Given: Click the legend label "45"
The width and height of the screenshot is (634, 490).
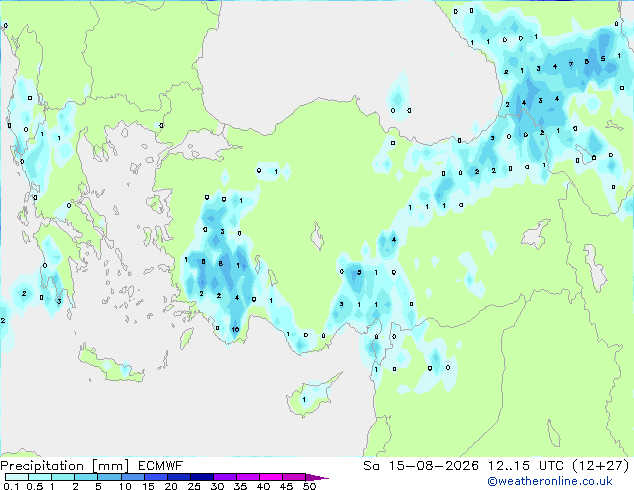Looking at the screenshot, I should (286, 486).
